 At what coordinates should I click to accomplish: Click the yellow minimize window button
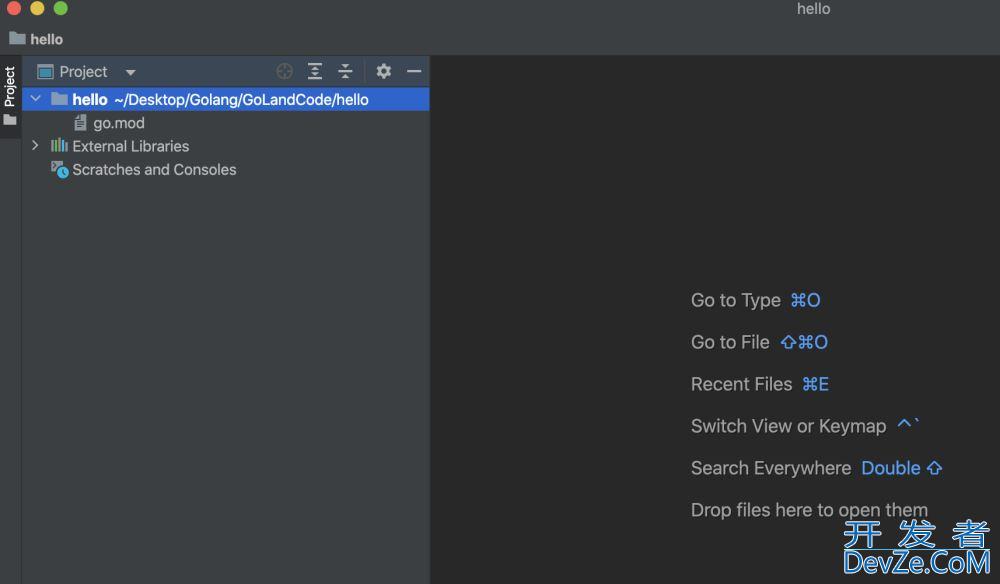(37, 8)
